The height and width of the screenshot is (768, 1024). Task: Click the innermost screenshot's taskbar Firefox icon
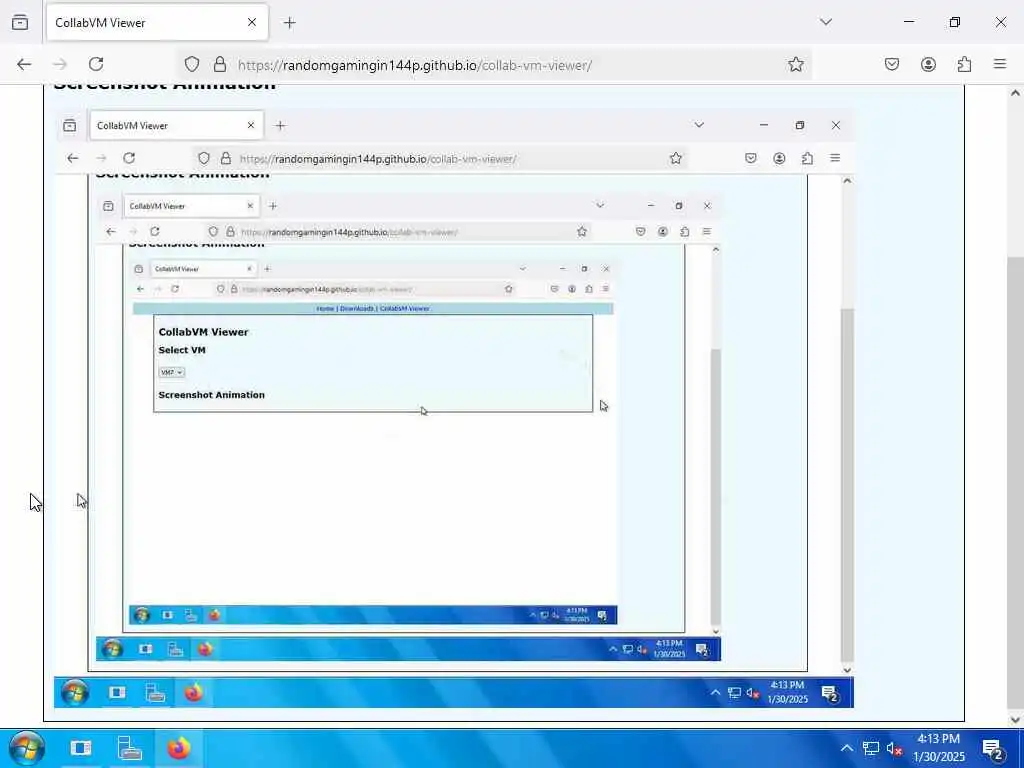pos(214,615)
